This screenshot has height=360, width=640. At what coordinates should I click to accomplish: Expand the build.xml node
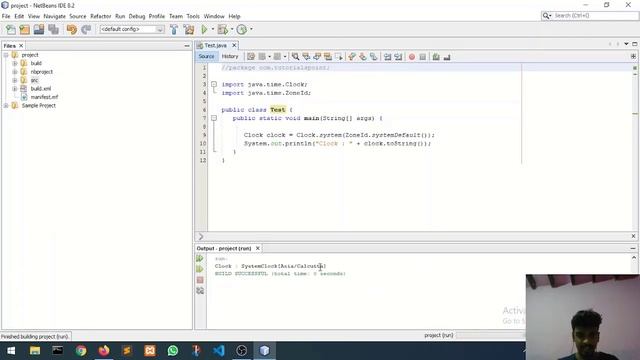coord(15,89)
